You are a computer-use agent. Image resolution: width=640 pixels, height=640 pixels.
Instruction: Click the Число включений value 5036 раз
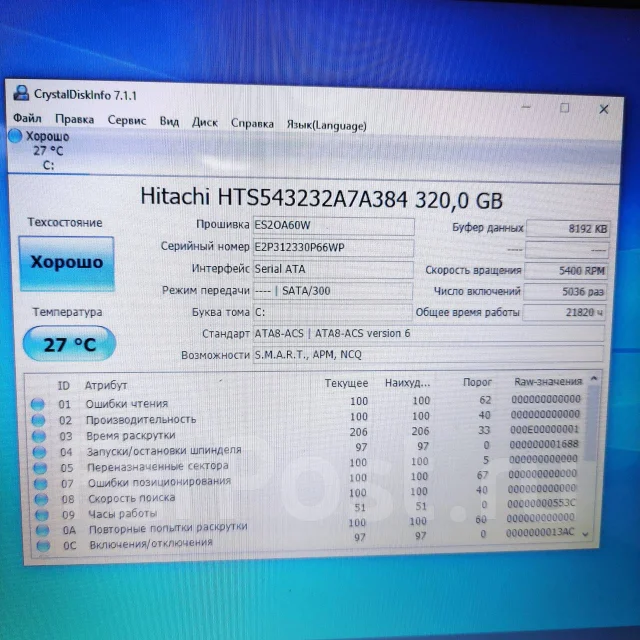point(564,292)
